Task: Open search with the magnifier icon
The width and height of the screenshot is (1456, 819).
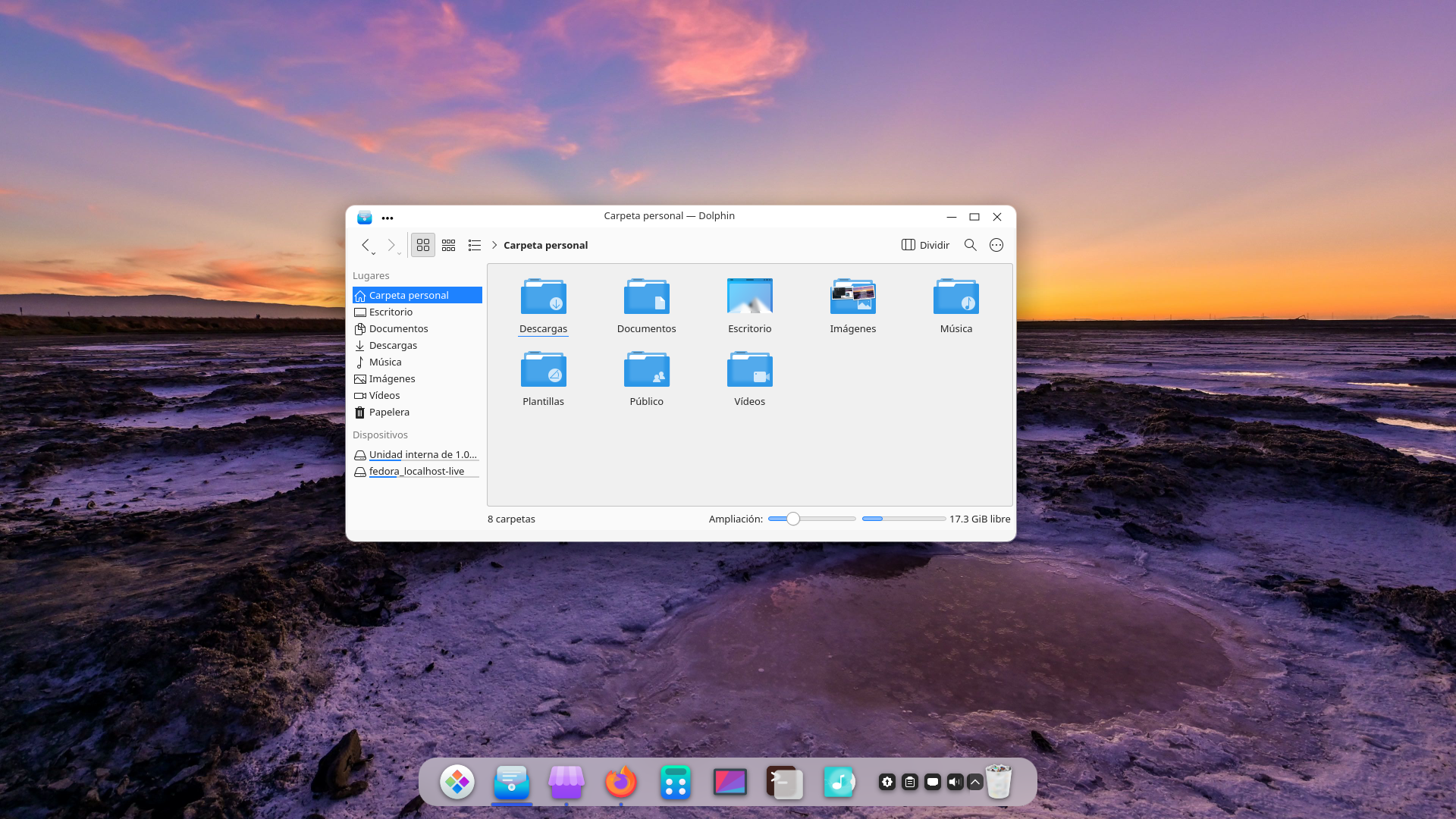Action: [970, 245]
